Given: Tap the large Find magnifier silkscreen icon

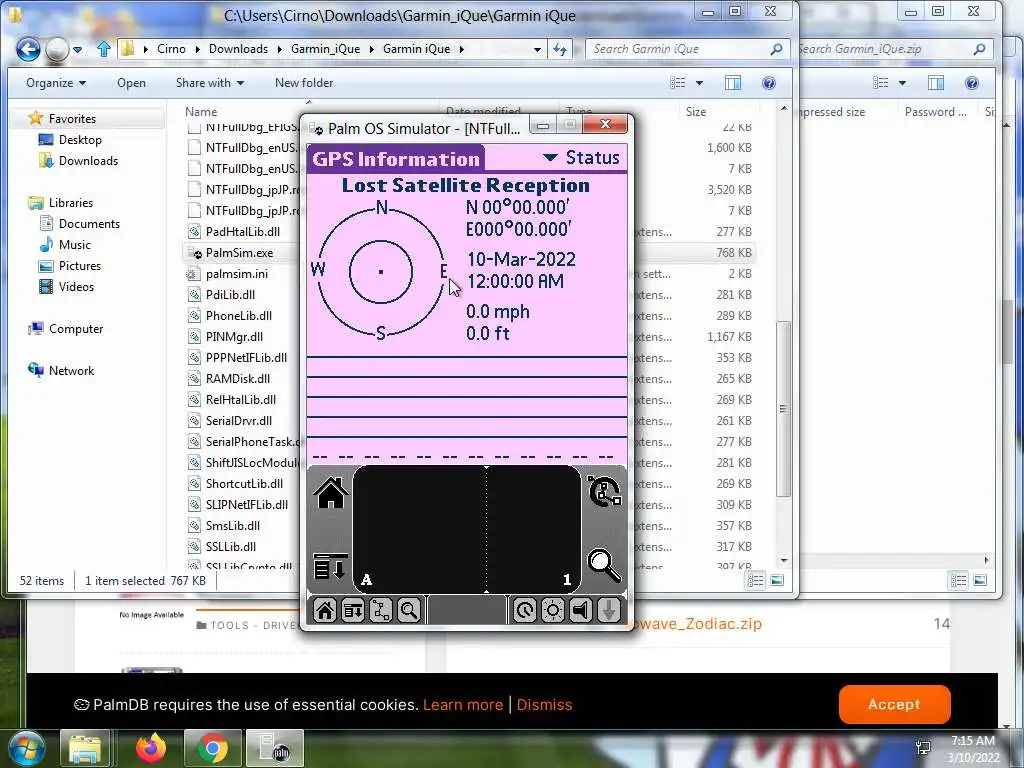Looking at the screenshot, I should tap(604, 566).
